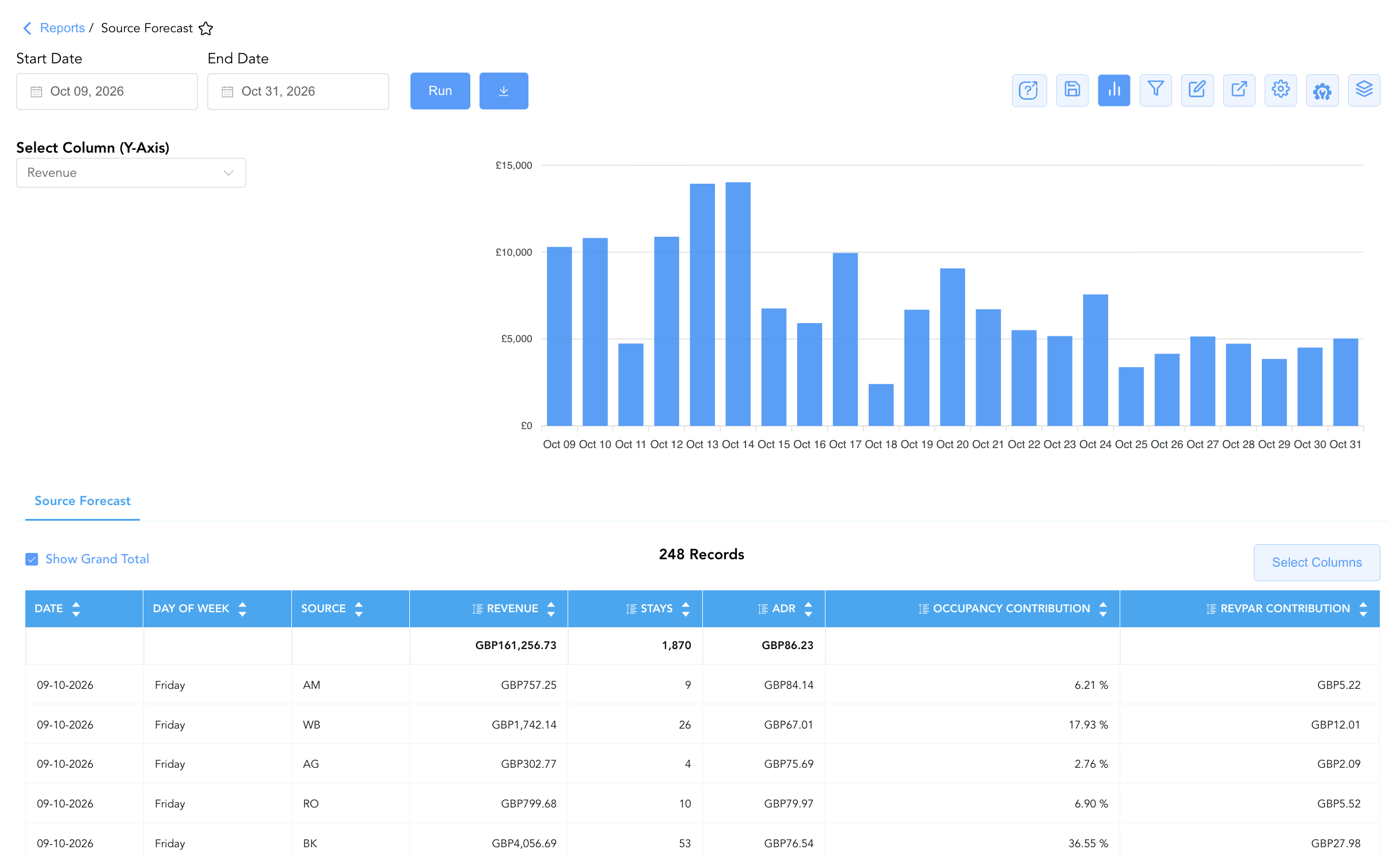Sort by the Source column arrows
Screen dimensions: 1400x857
pyautogui.click(x=359, y=609)
